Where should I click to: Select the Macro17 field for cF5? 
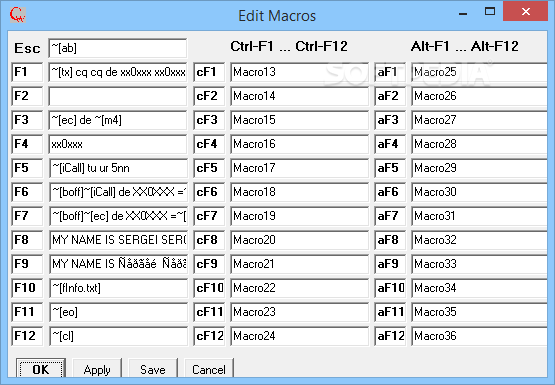[299, 168]
